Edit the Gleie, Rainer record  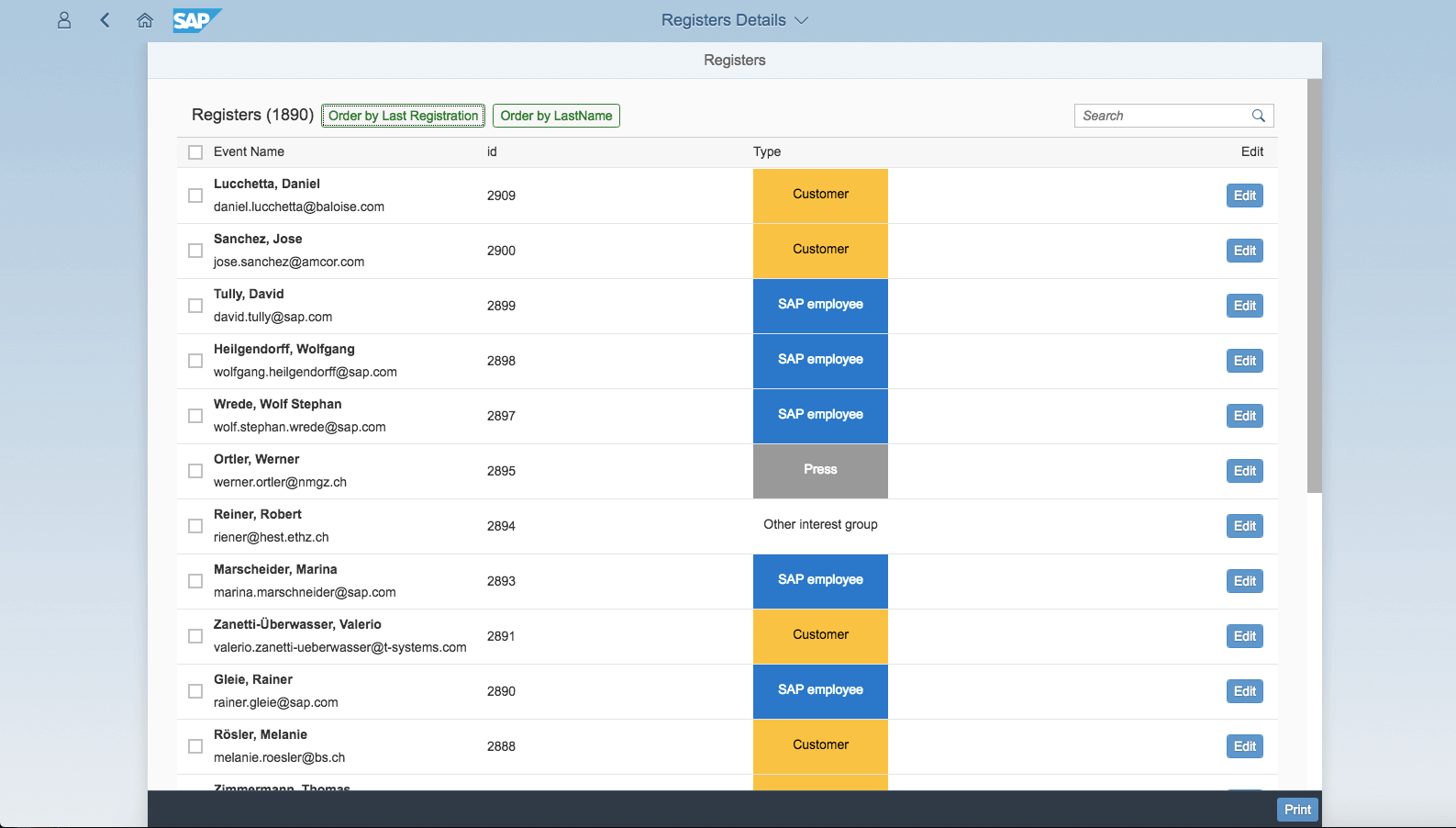point(1245,691)
